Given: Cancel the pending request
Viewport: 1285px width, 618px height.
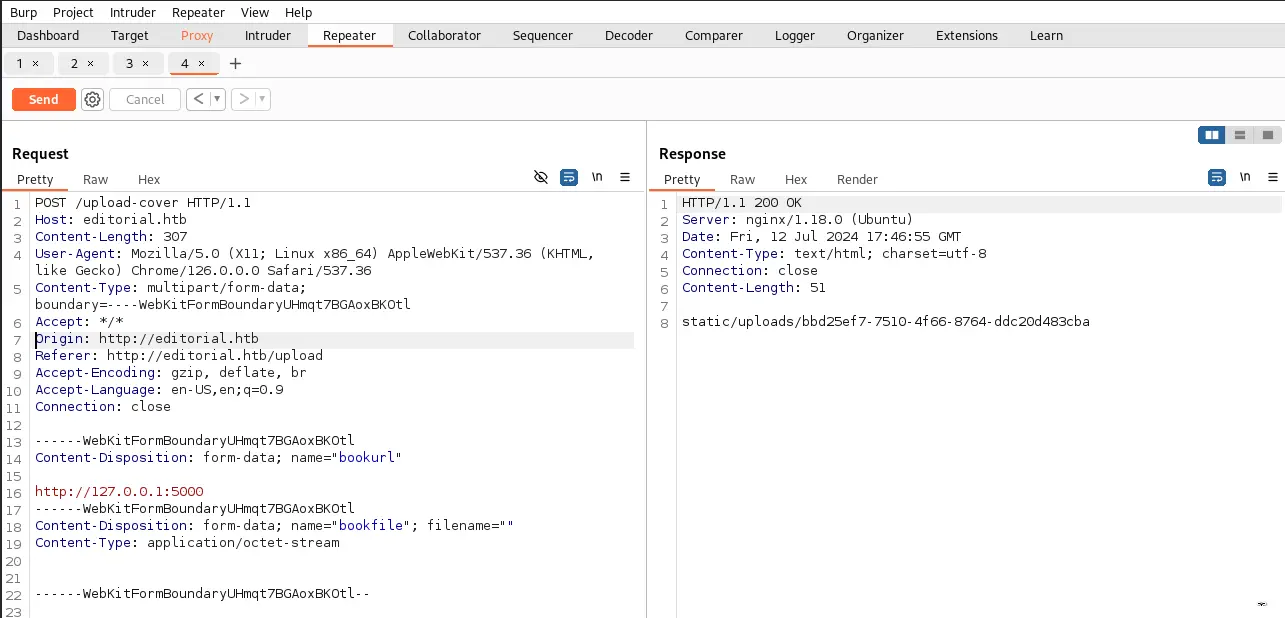Looking at the screenshot, I should click(x=145, y=99).
